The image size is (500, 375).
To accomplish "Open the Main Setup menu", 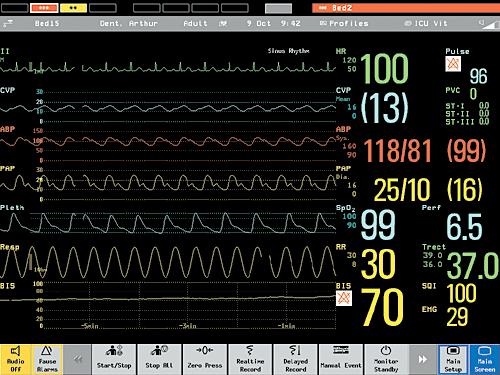I will (453, 360).
